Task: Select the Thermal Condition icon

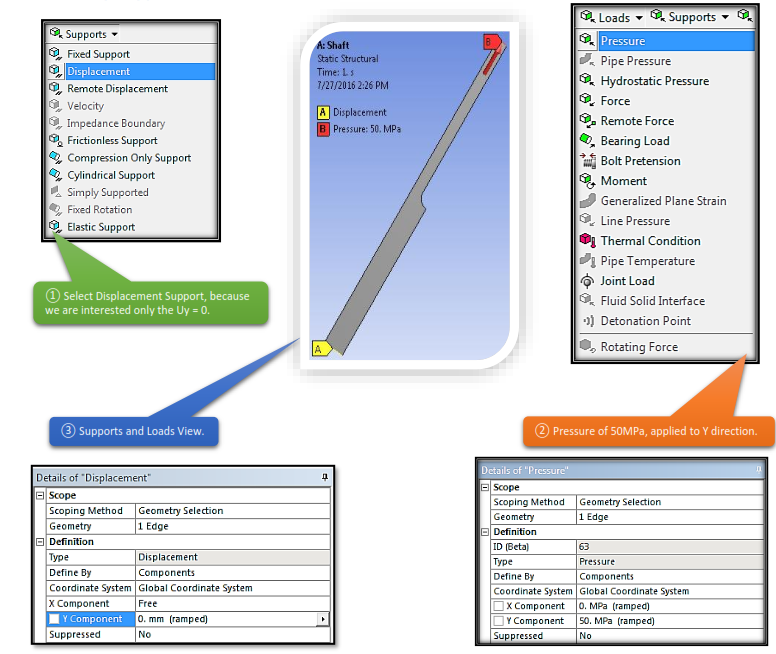Action: (x=587, y=241)
